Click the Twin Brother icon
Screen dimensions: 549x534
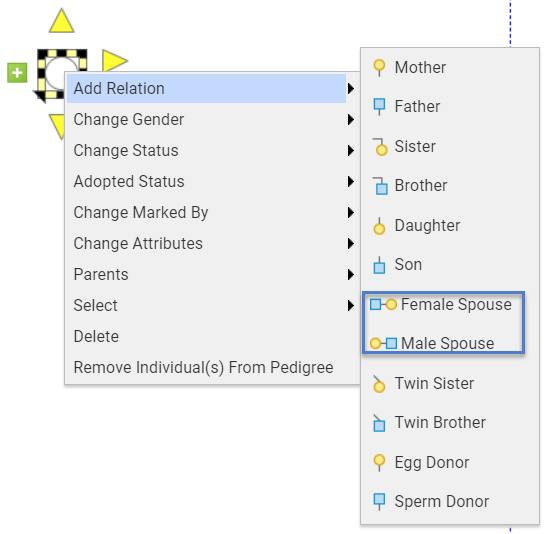379,423
